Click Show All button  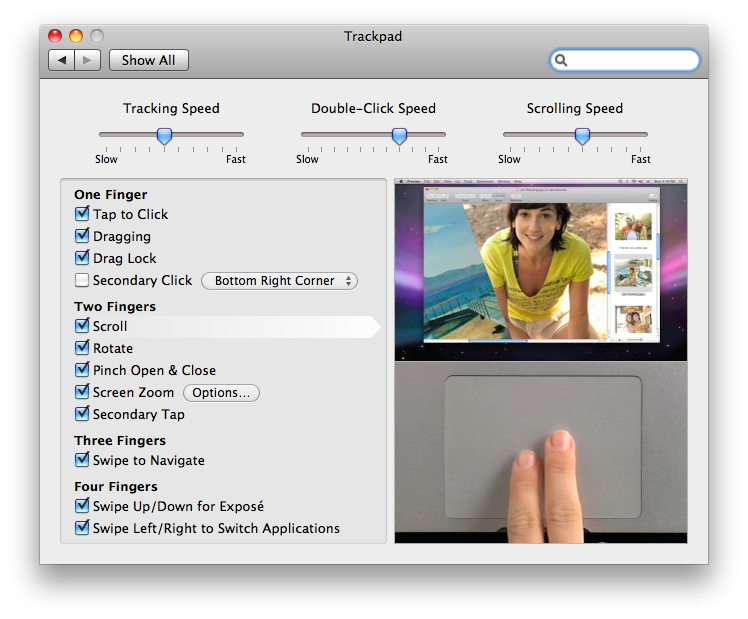(148, 60)
